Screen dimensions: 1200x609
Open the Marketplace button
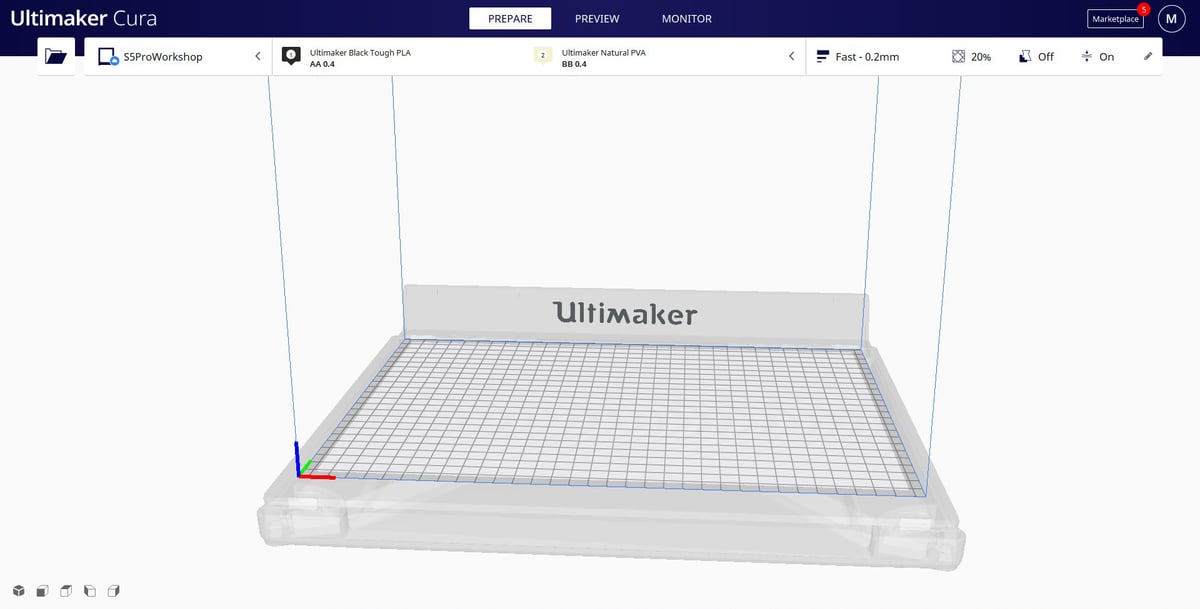coord(1115,19)
